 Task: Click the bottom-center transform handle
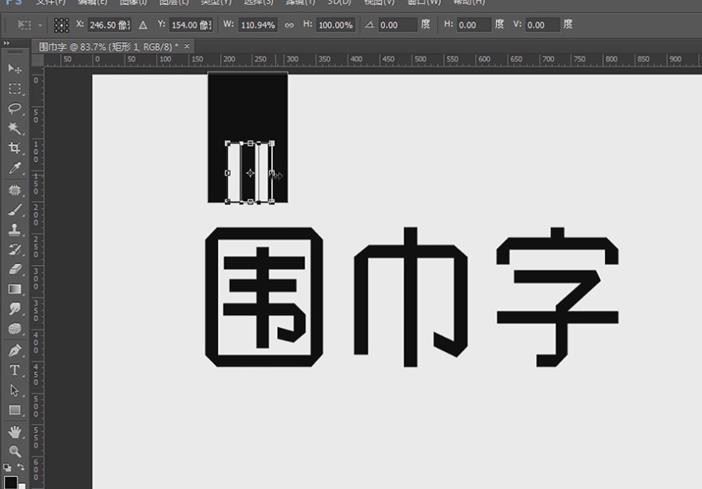250,202
